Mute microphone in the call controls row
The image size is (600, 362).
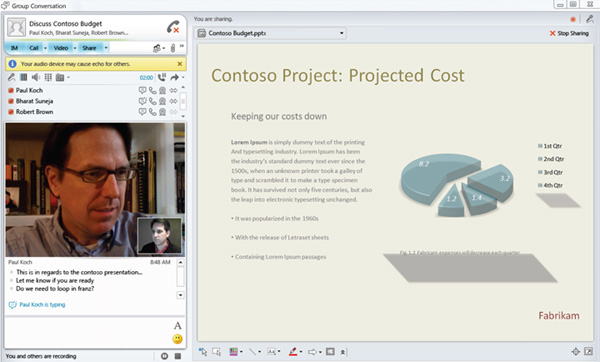[x=11, y=78]
